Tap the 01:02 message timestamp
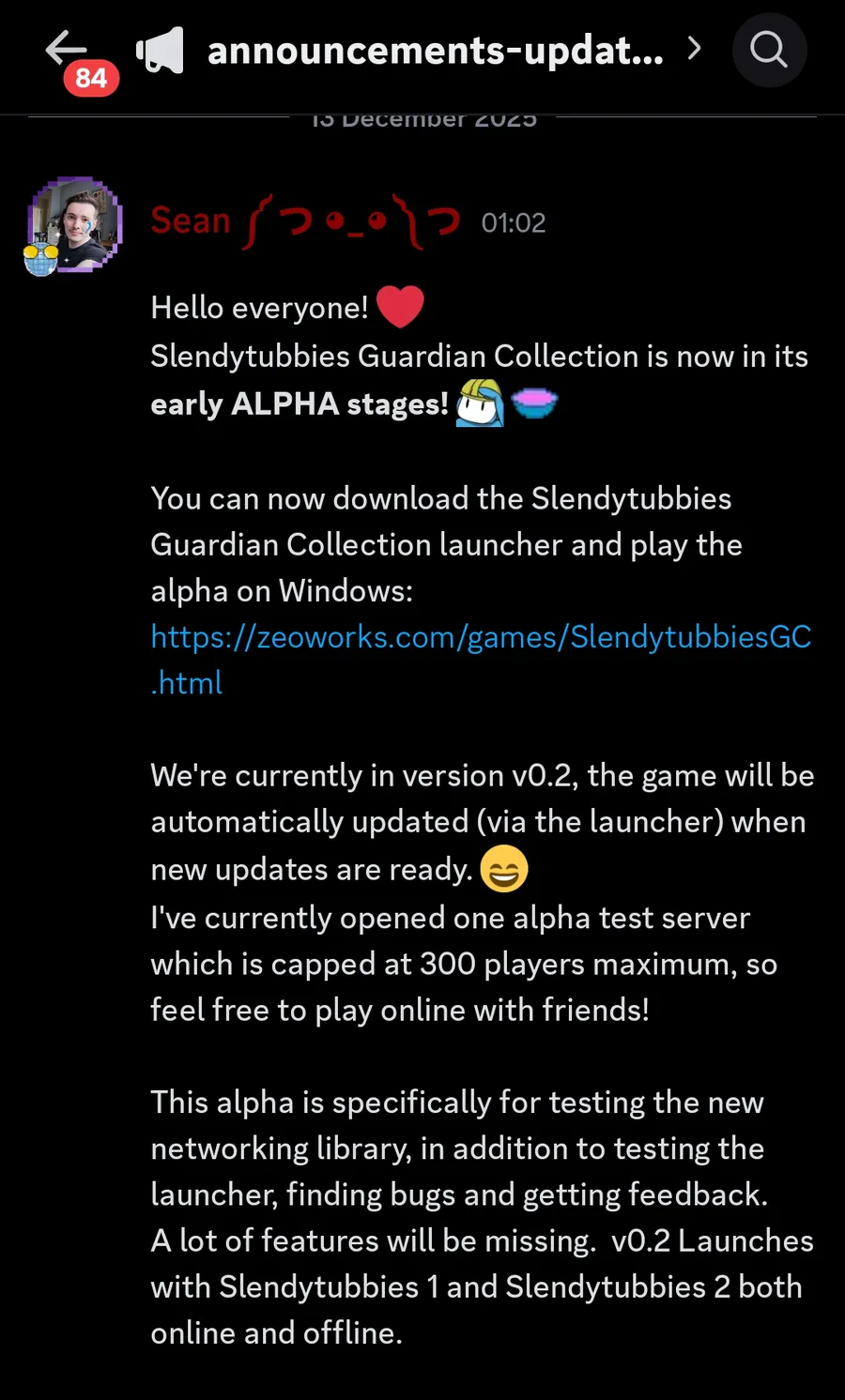The width and height of the screenshot is (845, 1400). (x=514, y=222)
